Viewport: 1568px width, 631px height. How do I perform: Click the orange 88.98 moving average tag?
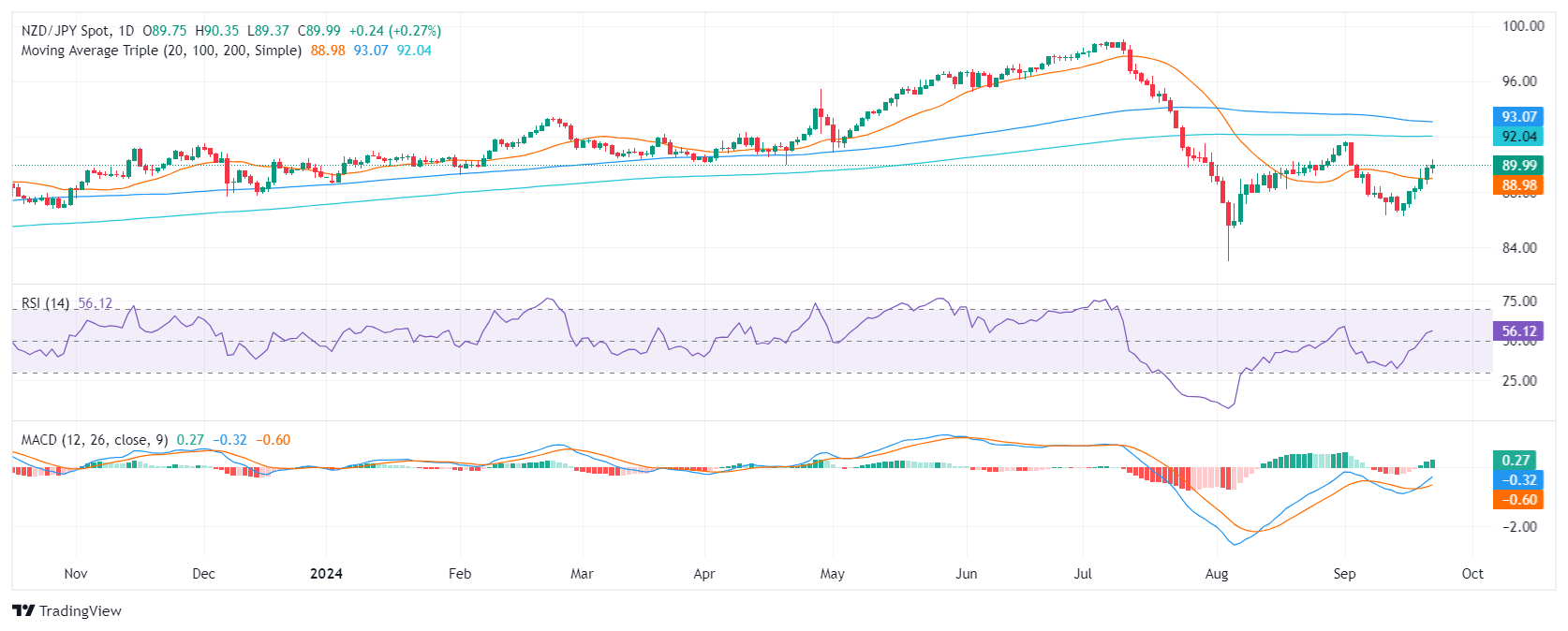[x=1518, y=185]
